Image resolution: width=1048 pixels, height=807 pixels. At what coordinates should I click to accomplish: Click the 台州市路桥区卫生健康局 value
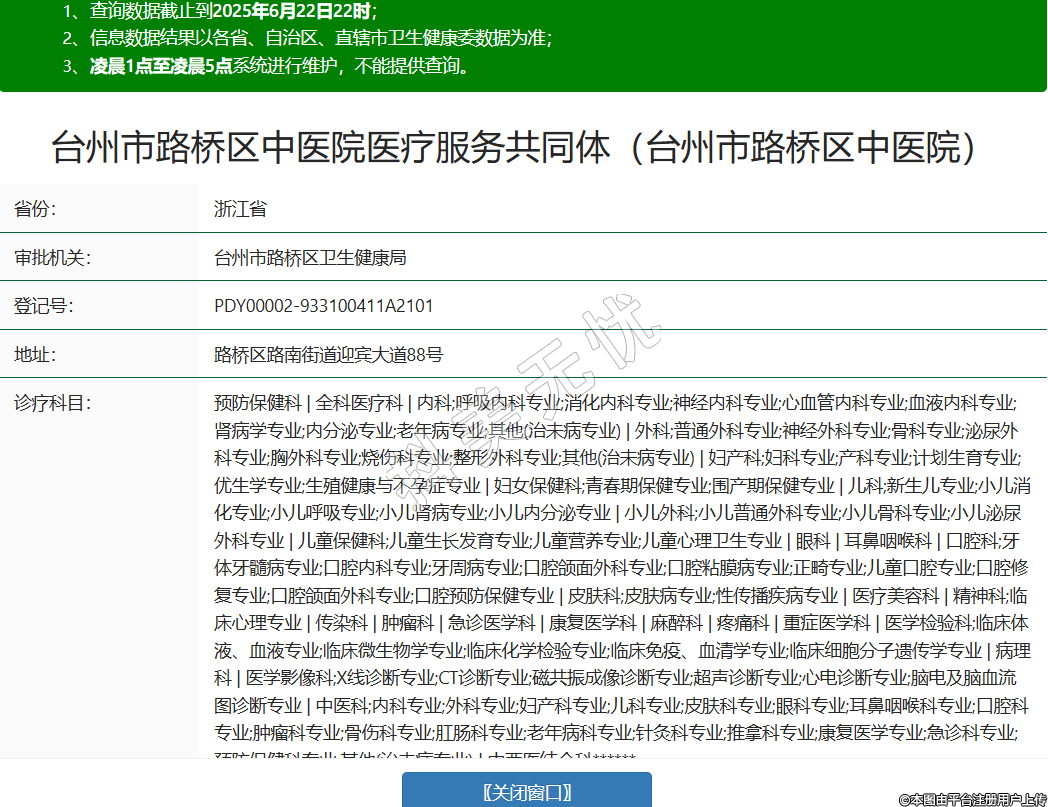click(x=310, y=257)
